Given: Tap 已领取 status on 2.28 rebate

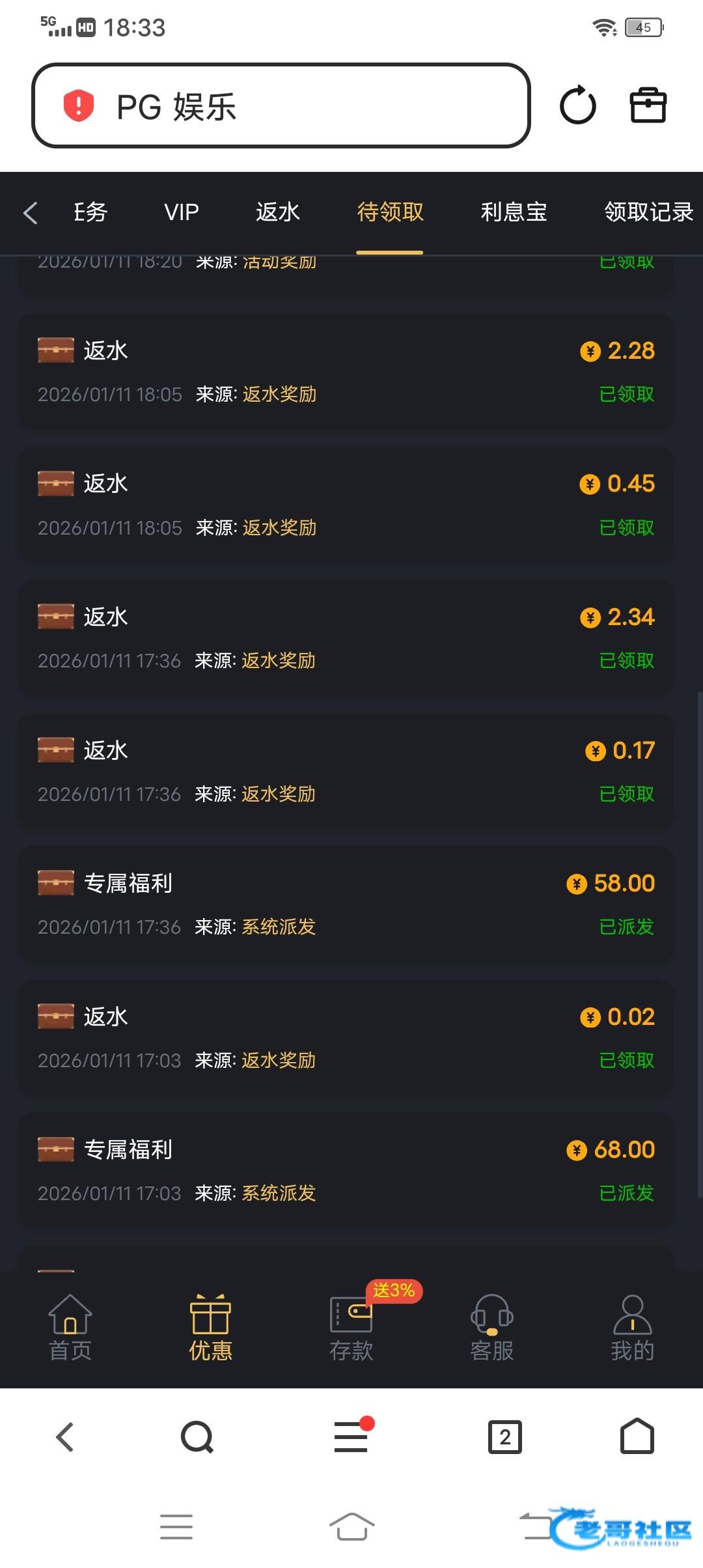Looking at the screenshot, I should [626, 395].
